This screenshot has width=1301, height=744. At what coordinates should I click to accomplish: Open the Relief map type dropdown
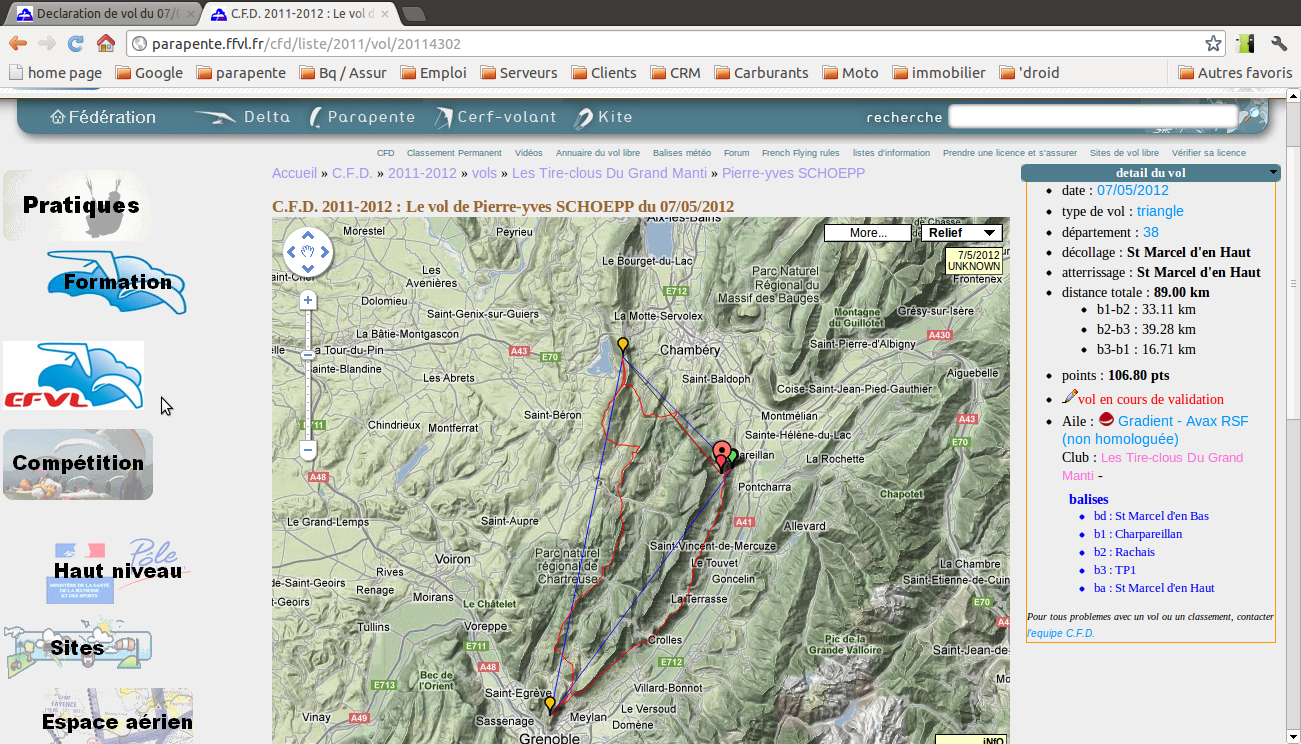click(961, 232)
